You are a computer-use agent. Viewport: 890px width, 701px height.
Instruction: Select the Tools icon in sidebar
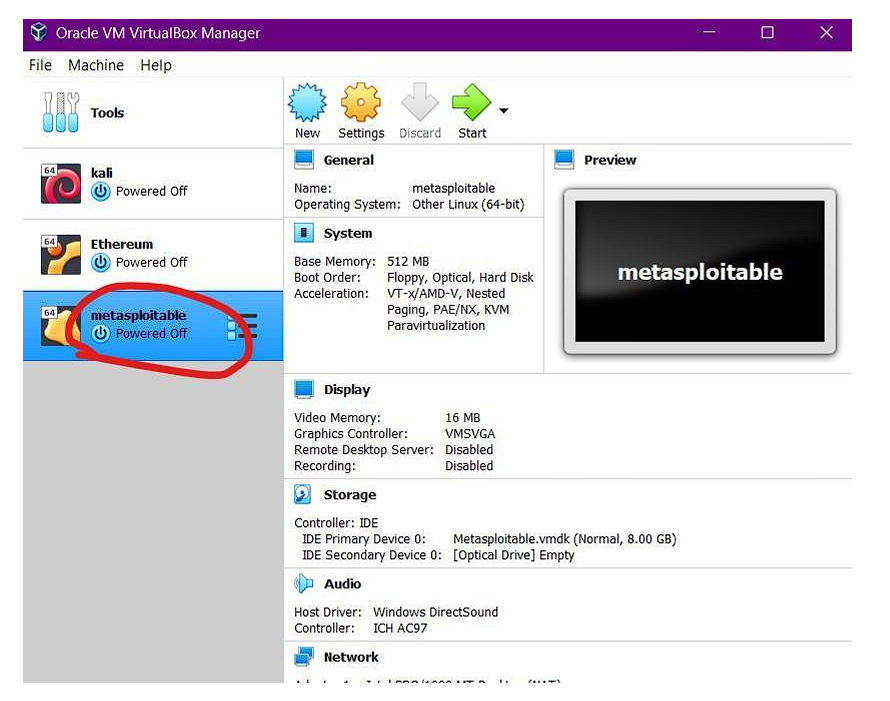(x=61, y=113)
